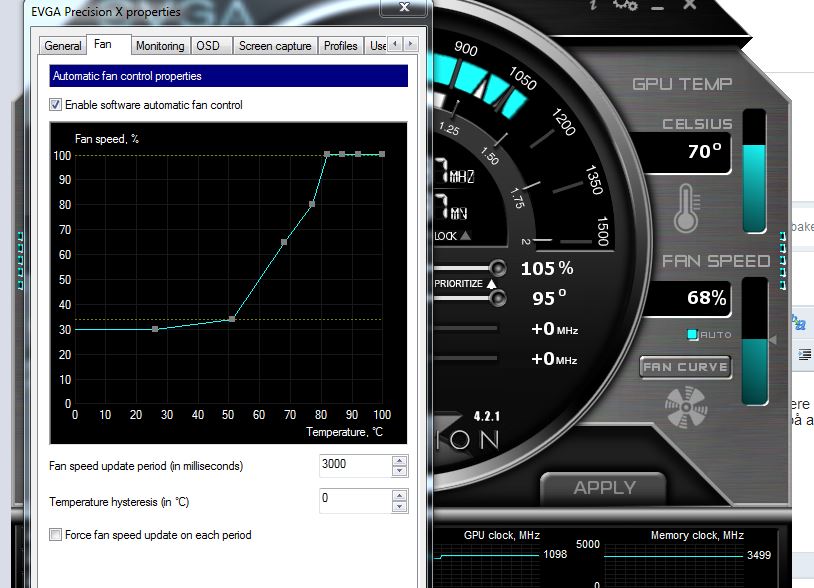
Task: Click the PRIORITIZE arrow toggle
Action: [x=491, y=284]
